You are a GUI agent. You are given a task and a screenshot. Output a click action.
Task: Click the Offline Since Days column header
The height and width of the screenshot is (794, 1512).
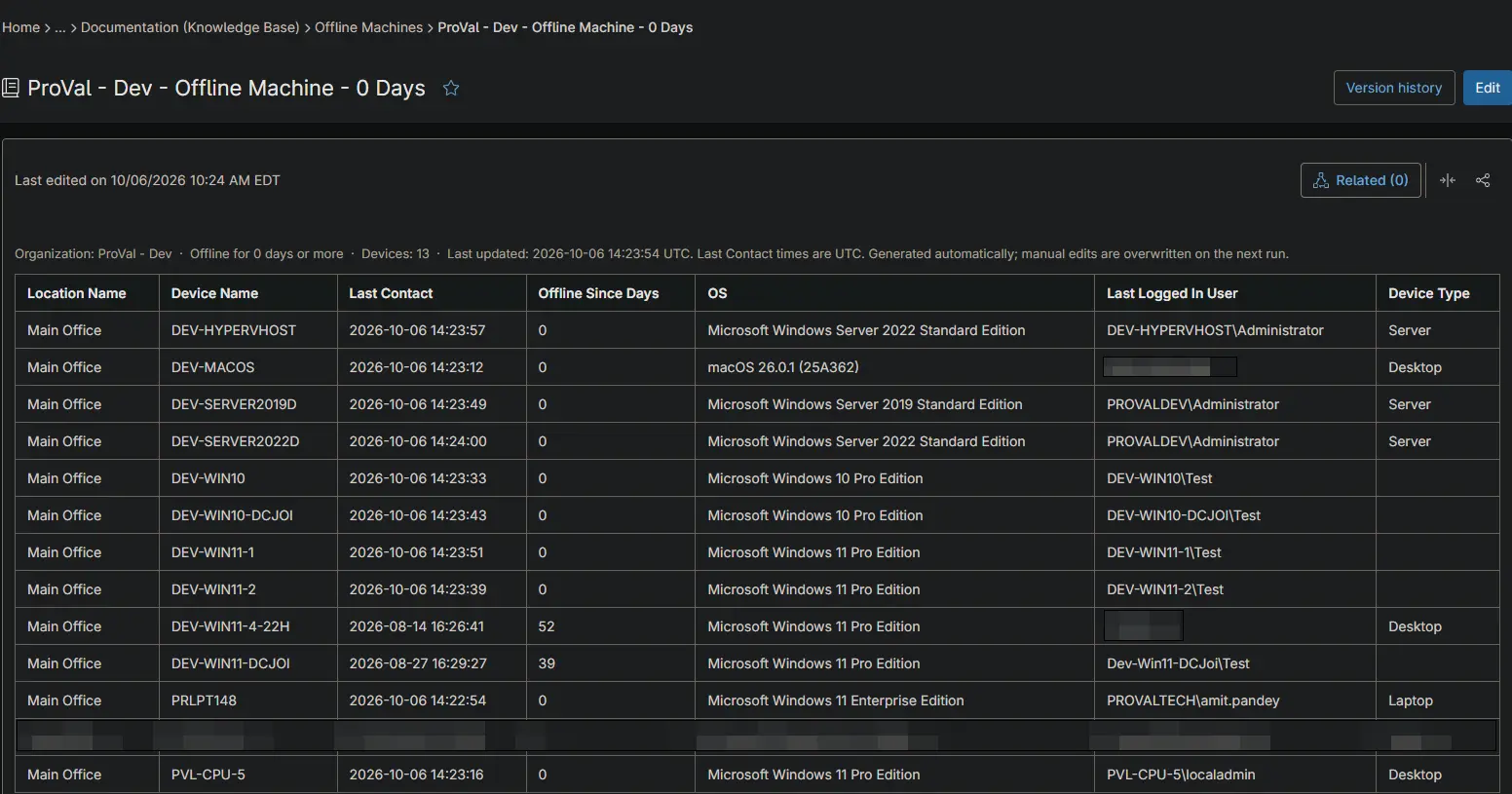[x=611, y=293]
